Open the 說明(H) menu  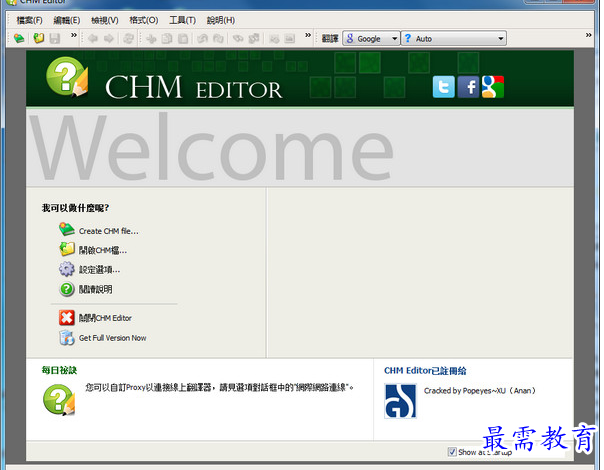(x=221, y=20)
